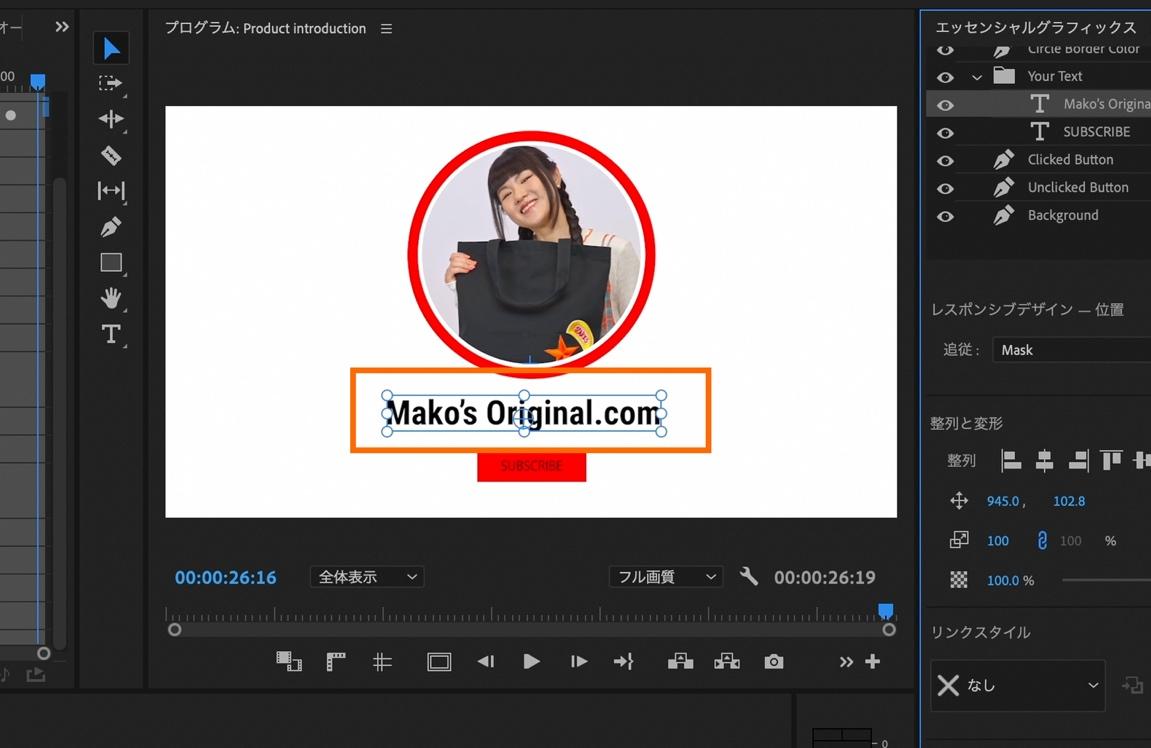Image resolution: width=1151 pixels, height=748 pixels.
Task: Hide the Your Text group
Action: [x=945, y=77]
